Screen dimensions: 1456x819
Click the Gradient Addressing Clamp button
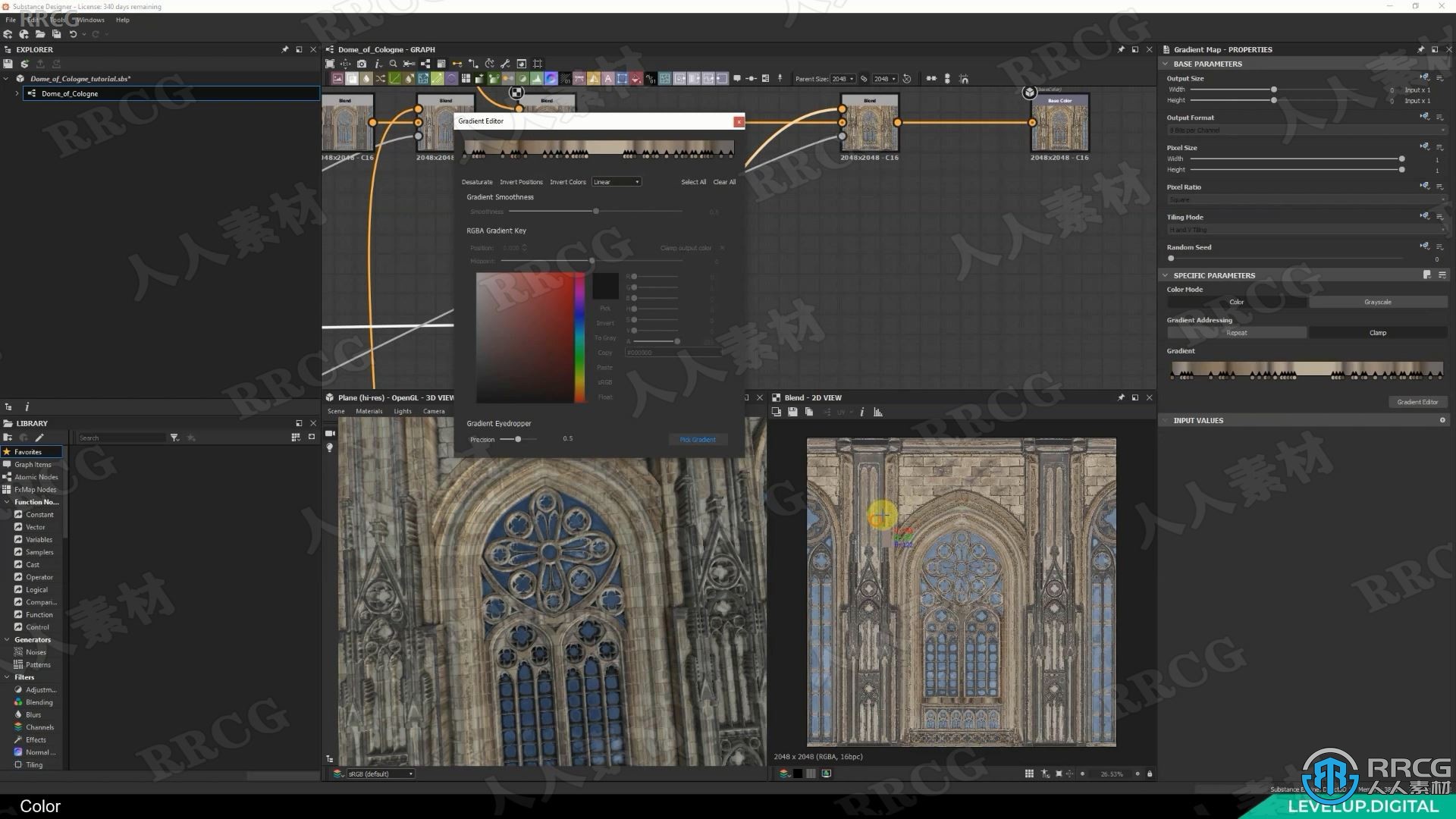1377,332
